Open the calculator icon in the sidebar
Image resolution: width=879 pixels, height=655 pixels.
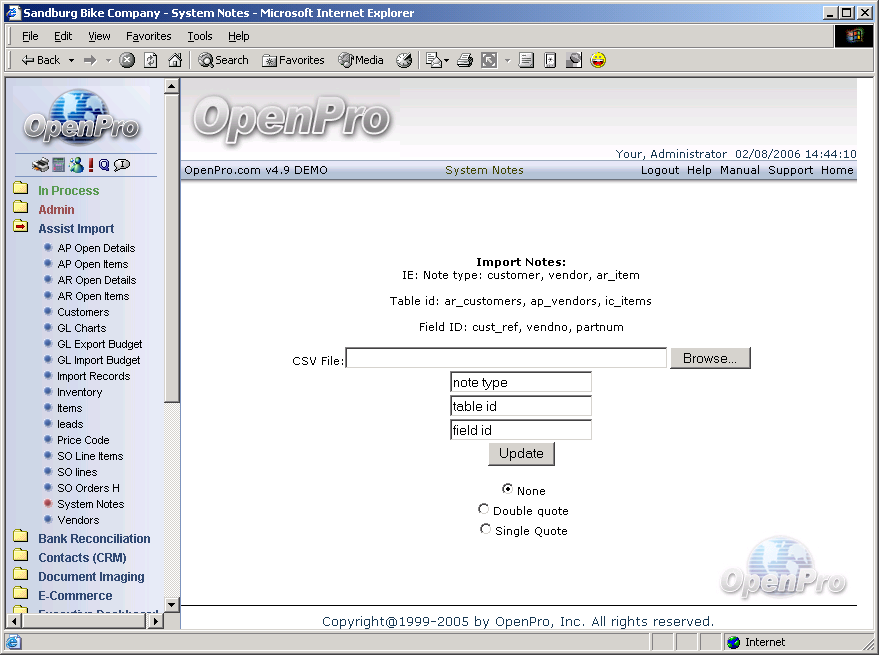click(x=58, y=165)
